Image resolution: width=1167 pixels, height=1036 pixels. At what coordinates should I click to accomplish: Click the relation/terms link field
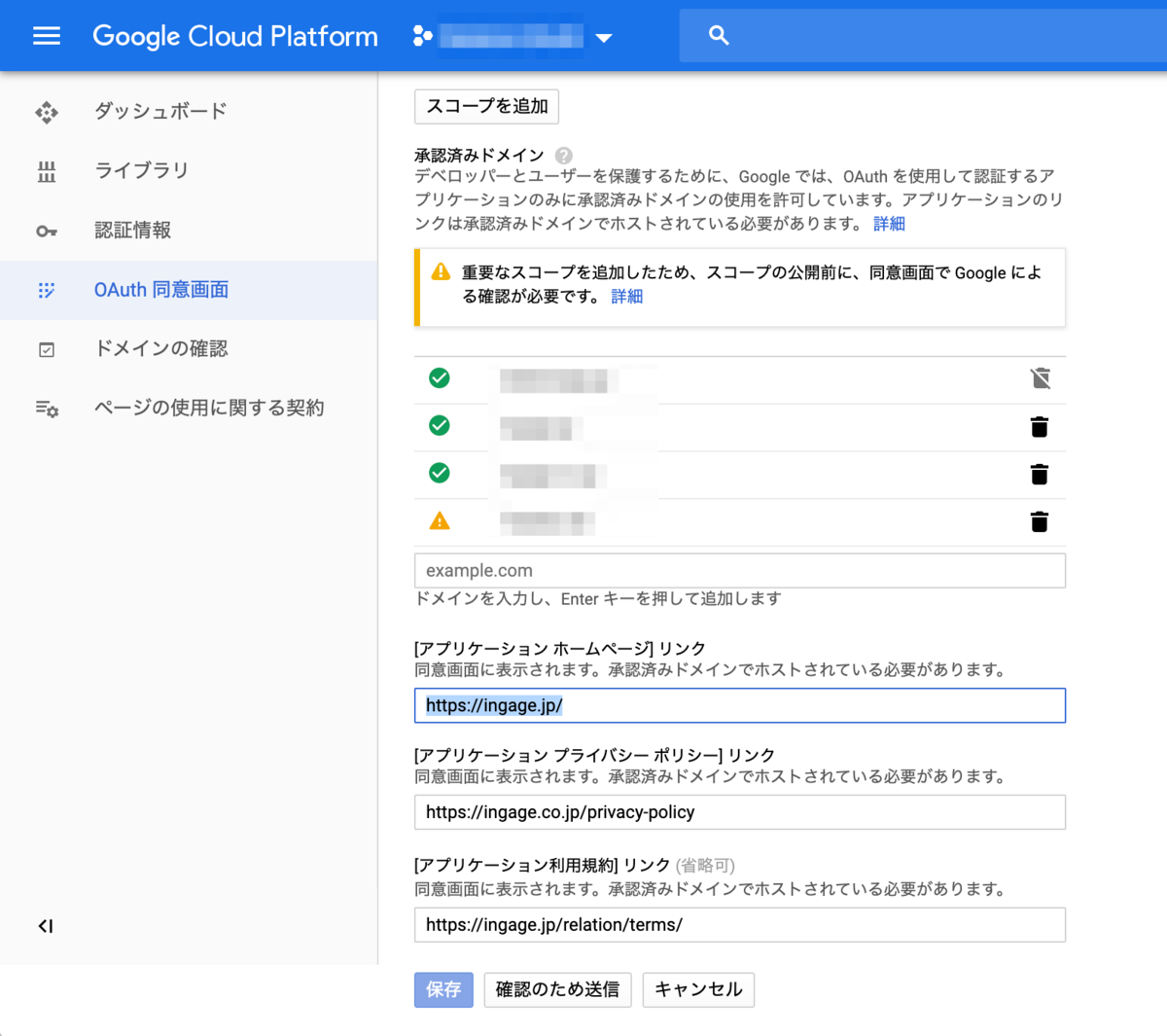740,925
